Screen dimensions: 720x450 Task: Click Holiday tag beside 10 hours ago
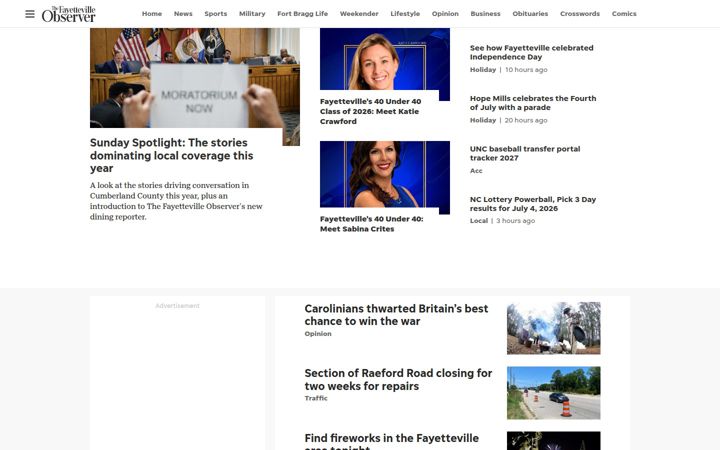pyautogui.click(x=483, y=70)
